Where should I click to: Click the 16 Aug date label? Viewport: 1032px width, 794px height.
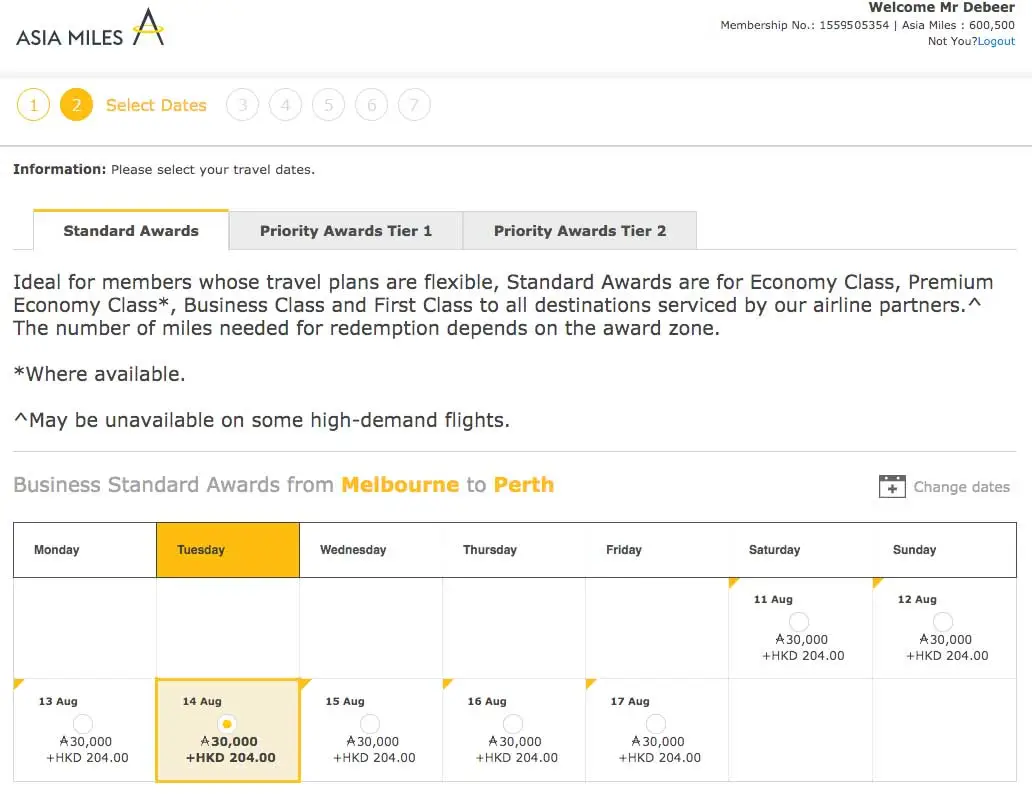click(x=487, y=701)
